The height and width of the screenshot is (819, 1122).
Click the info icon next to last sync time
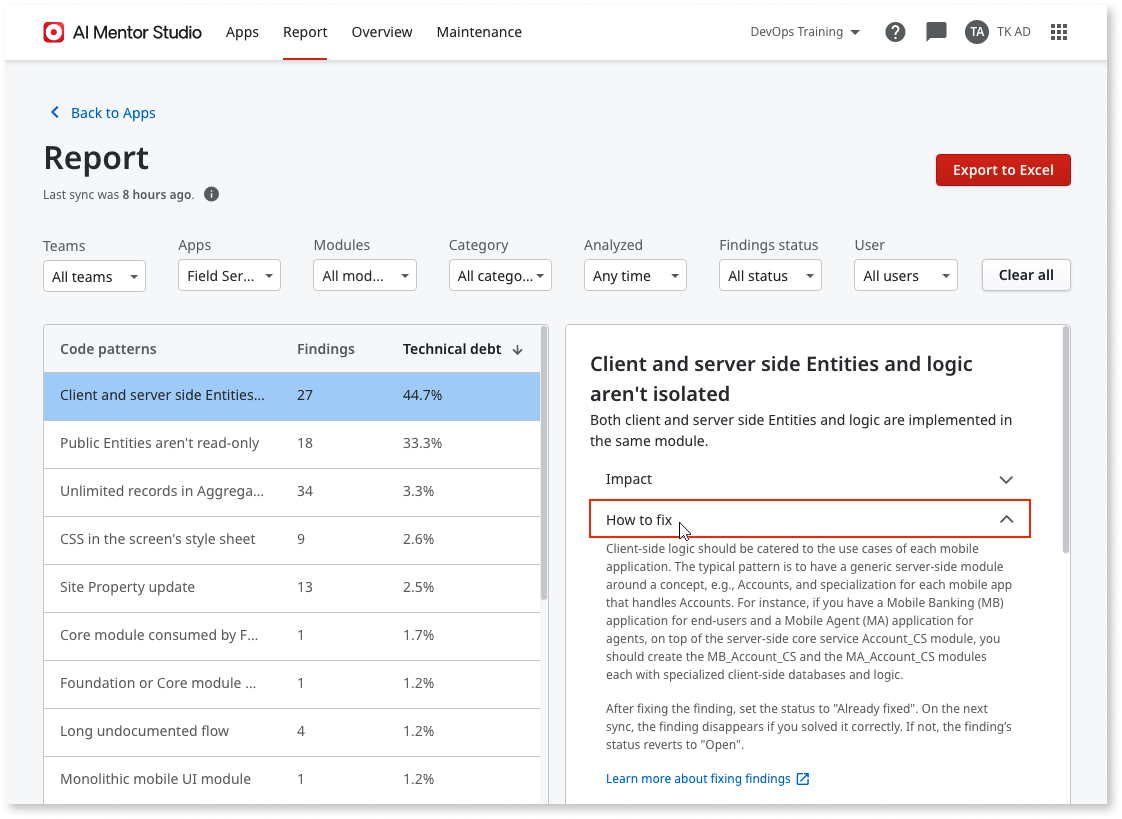211,194
